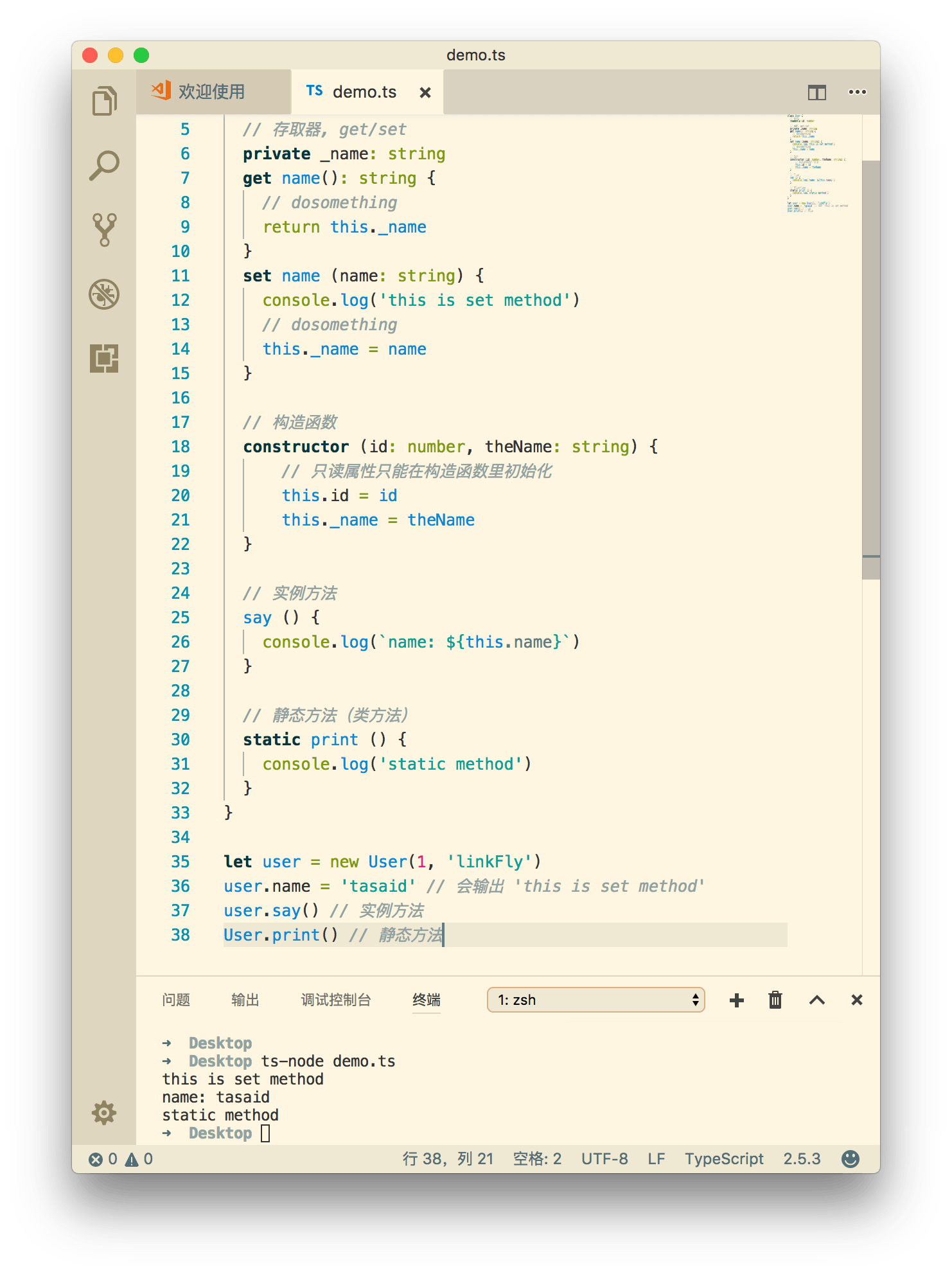Click 'tasaid' string on line 36

pos(378,886)
